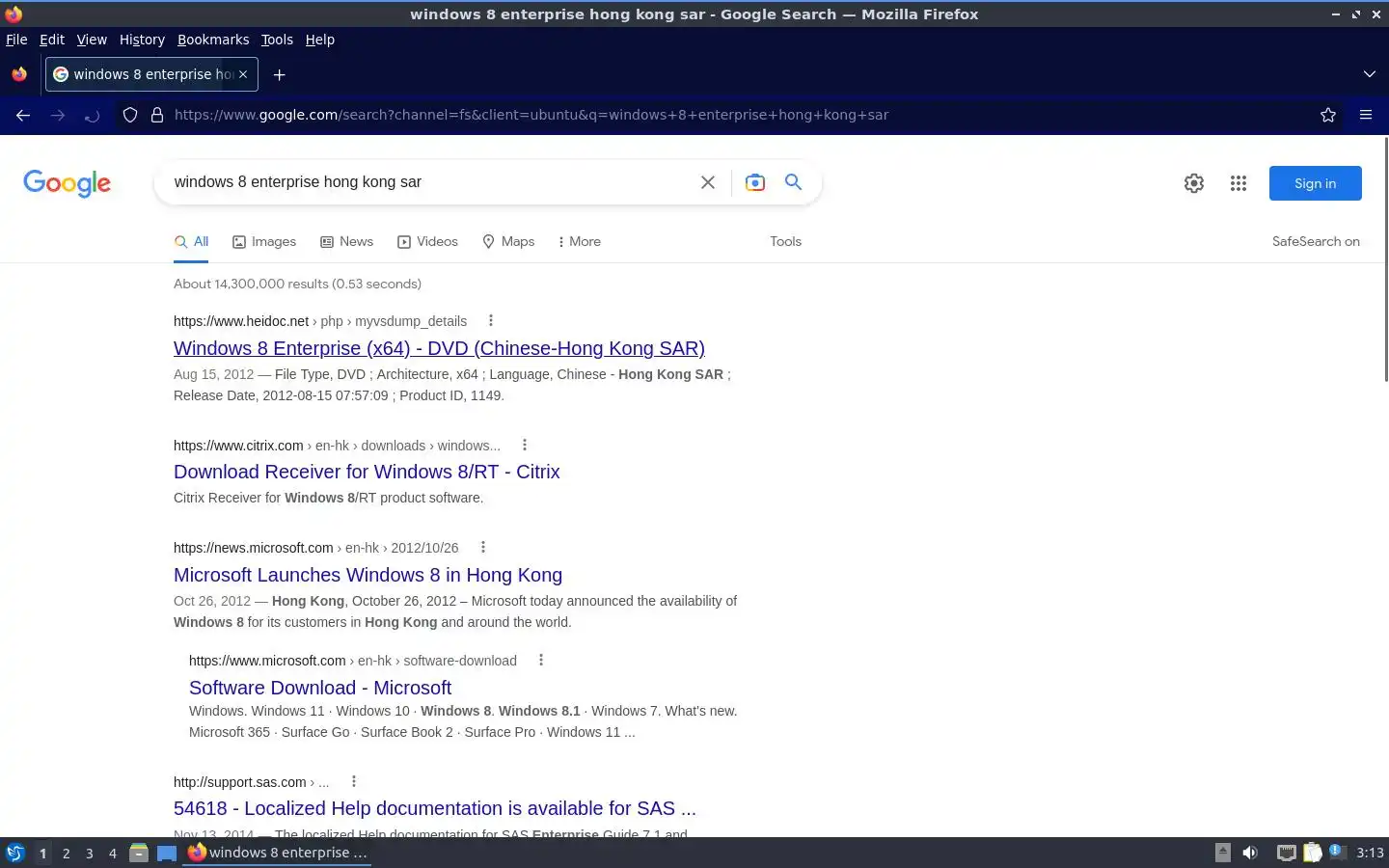Image resolution: width=1389 pixels, height=868 pixels.
Task: Bookmark this page with the star icon
Action: (x=1328, y=115)
